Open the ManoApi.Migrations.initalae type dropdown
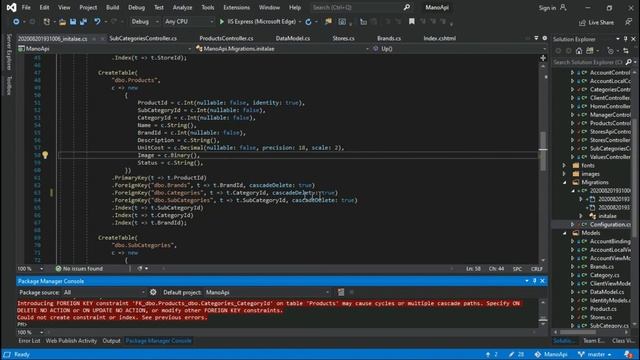The height and width of the screenshot is (360, 640). pyautogui.click(x=282, y=49)
